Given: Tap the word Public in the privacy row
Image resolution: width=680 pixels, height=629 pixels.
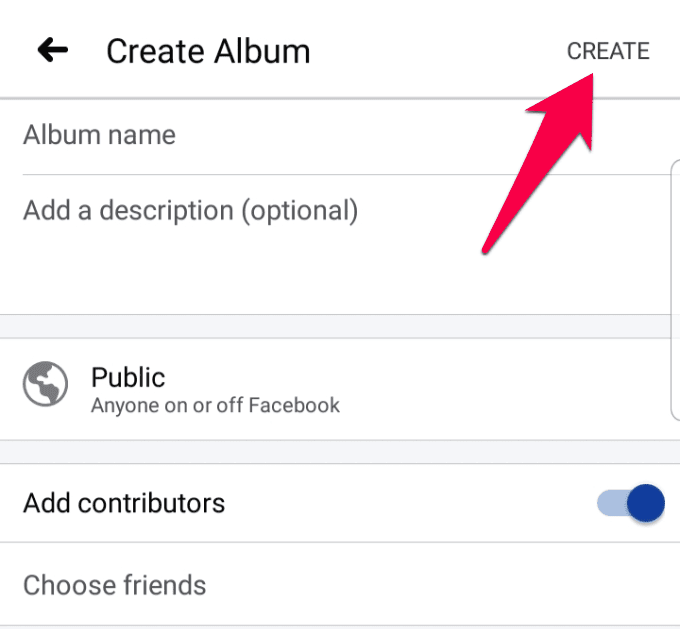Looking at the screenshot, I should 128,377.
